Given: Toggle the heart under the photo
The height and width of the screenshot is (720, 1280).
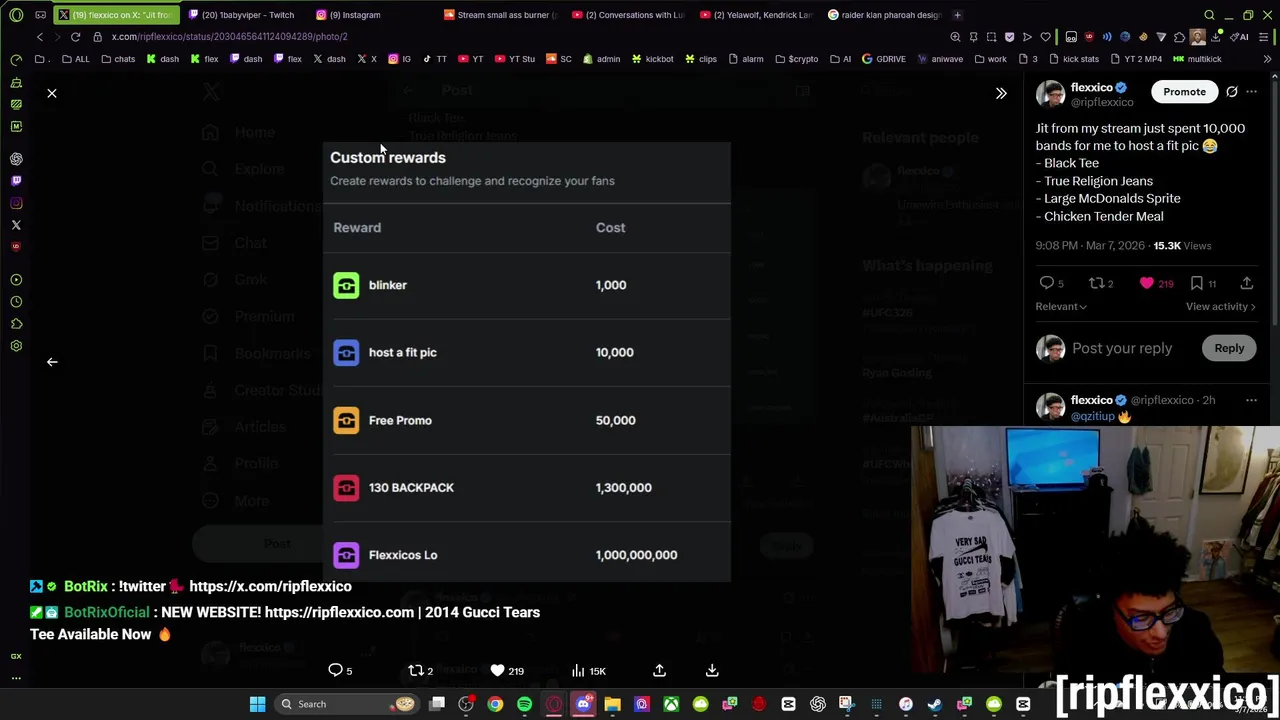Looking at the screenshot, I should (507, 670).
